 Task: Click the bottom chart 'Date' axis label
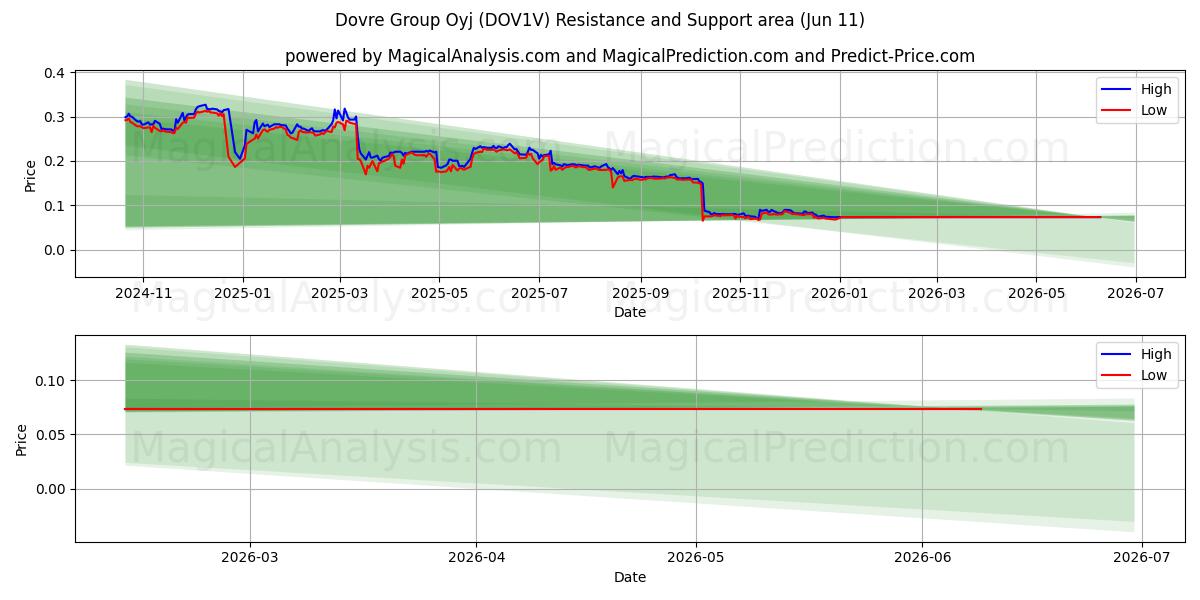pos(630,577)
